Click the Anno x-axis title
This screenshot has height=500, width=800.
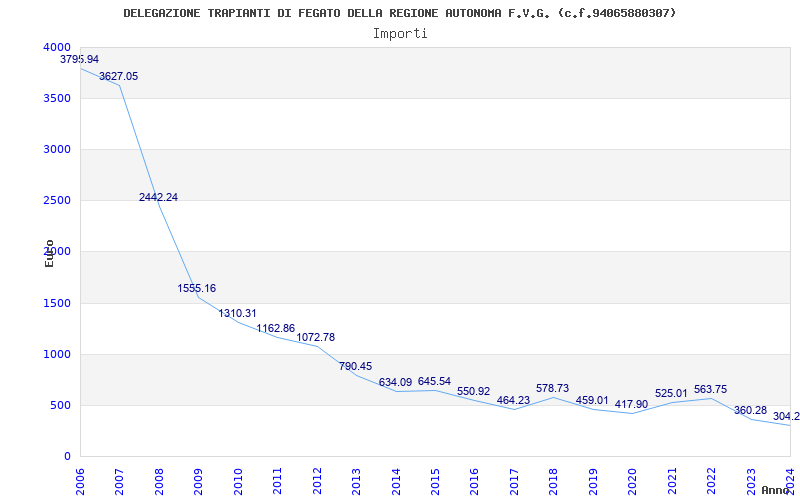tap(776, 490)
